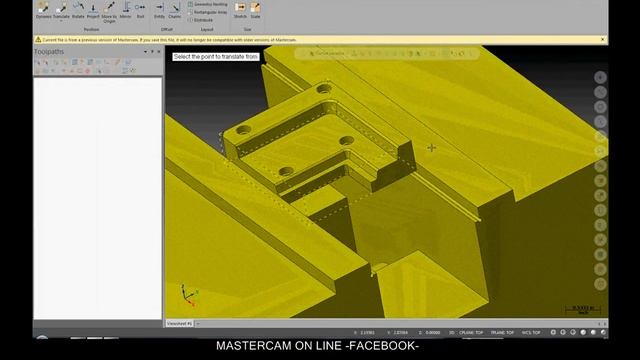The height and width of the screenshot is (360, 640).
Task: Launch the Rectangular Array tool
Action: (208, 12)
